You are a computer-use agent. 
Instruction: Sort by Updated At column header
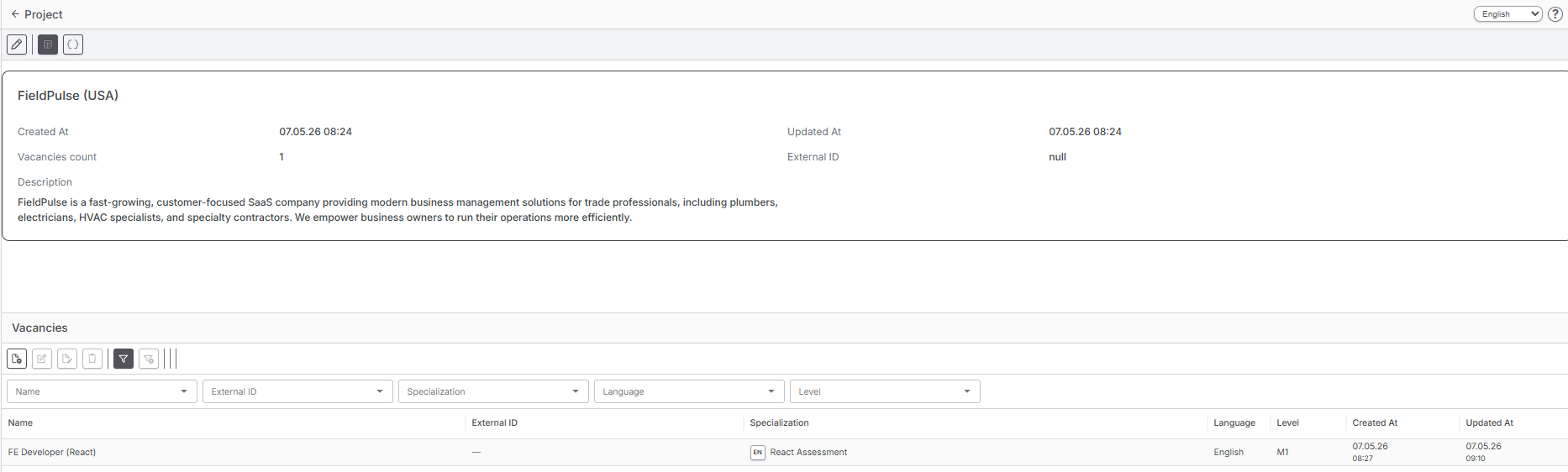pos(1489,423)
